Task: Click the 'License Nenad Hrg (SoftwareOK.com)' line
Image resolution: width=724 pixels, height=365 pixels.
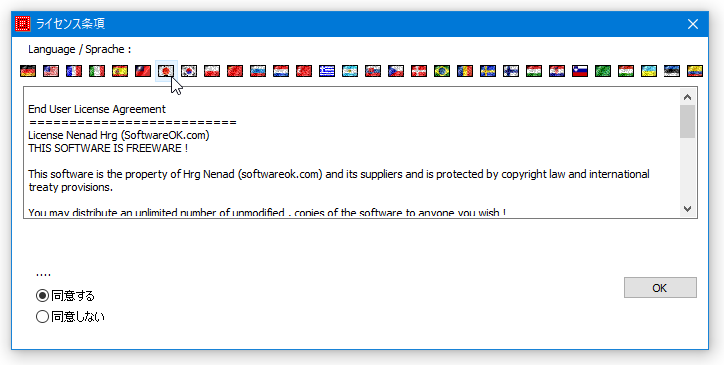Action: pos(119,136)
